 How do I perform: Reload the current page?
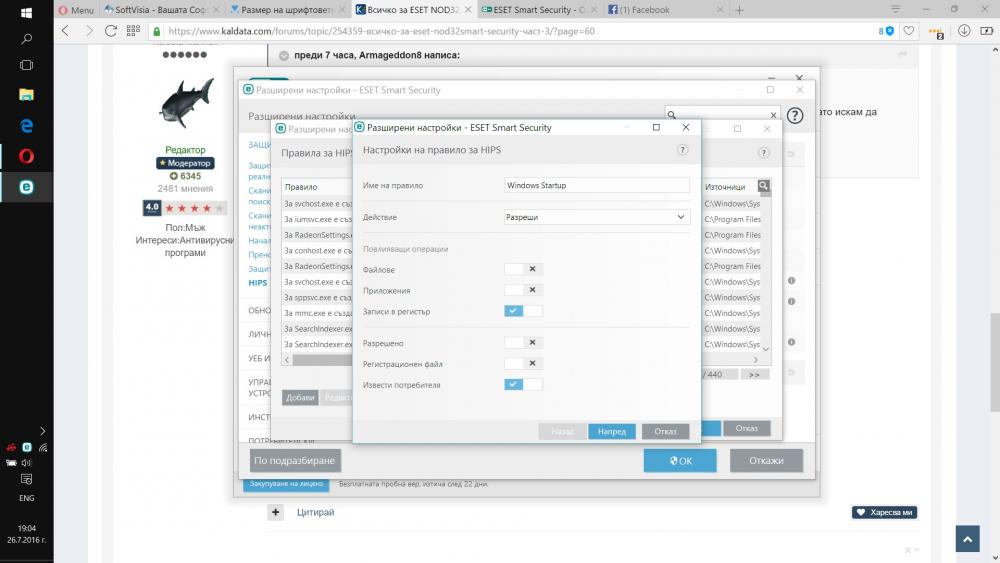pyautogui.click(x=110, y=31)
